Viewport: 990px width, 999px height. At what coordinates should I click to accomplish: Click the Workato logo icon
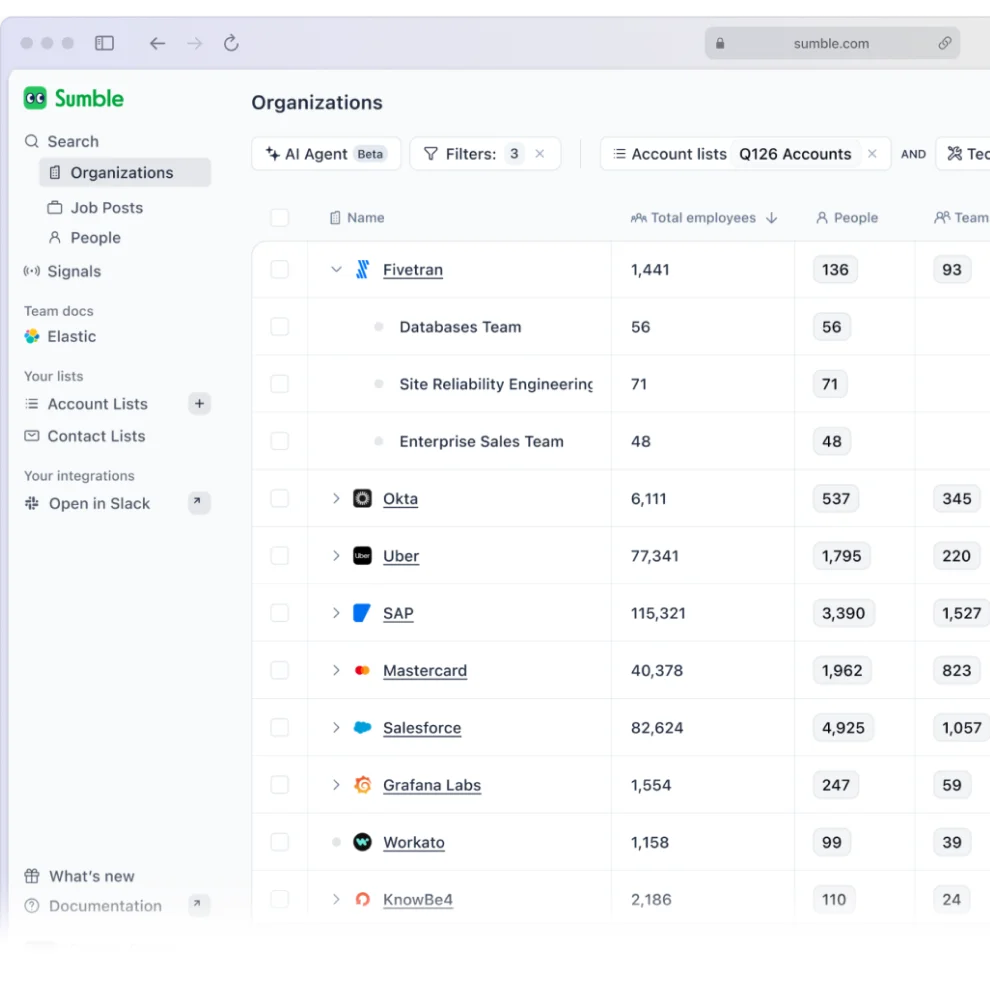(362, 842)
